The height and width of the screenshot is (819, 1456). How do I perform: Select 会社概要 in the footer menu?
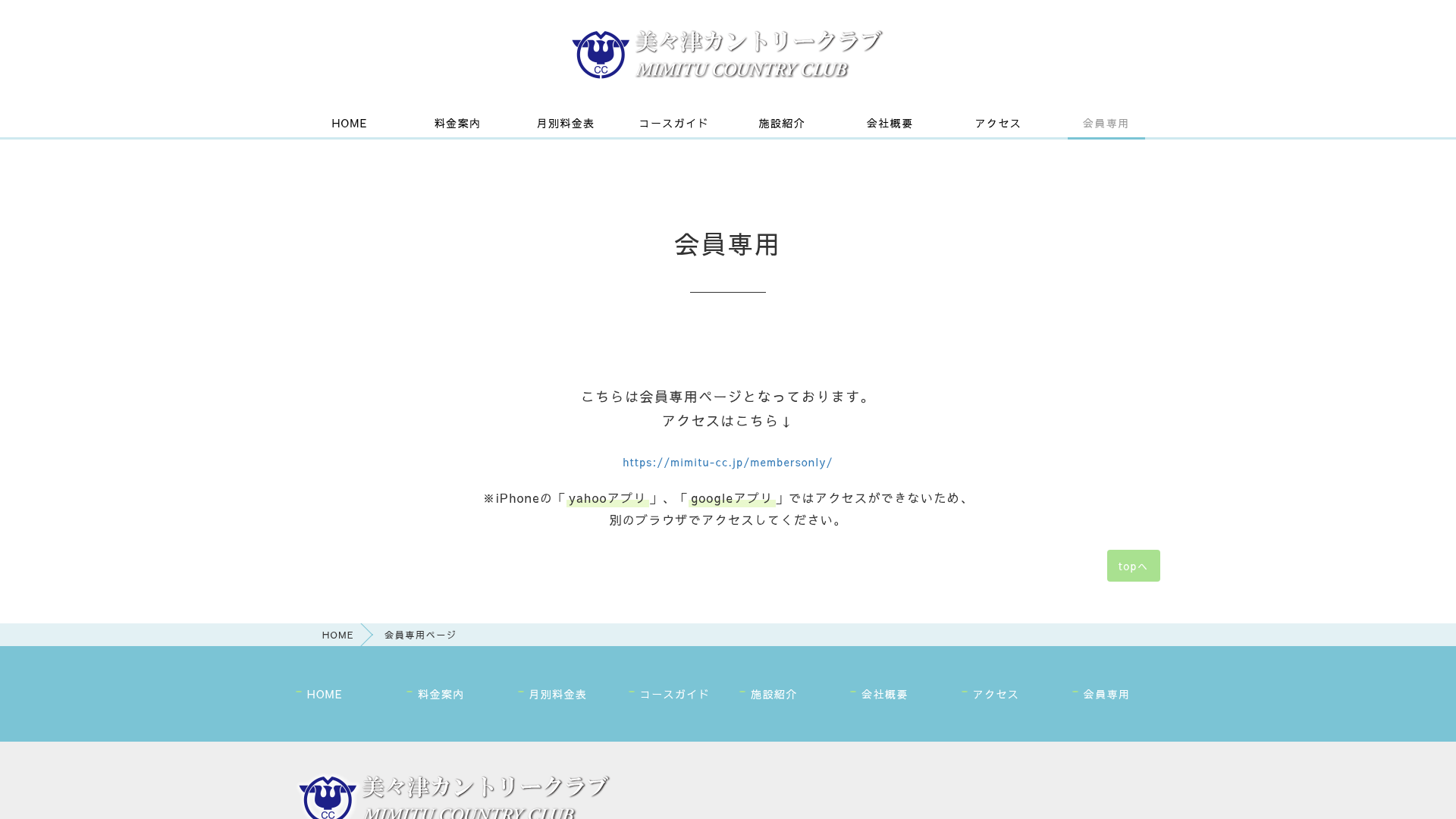point(884,695)
